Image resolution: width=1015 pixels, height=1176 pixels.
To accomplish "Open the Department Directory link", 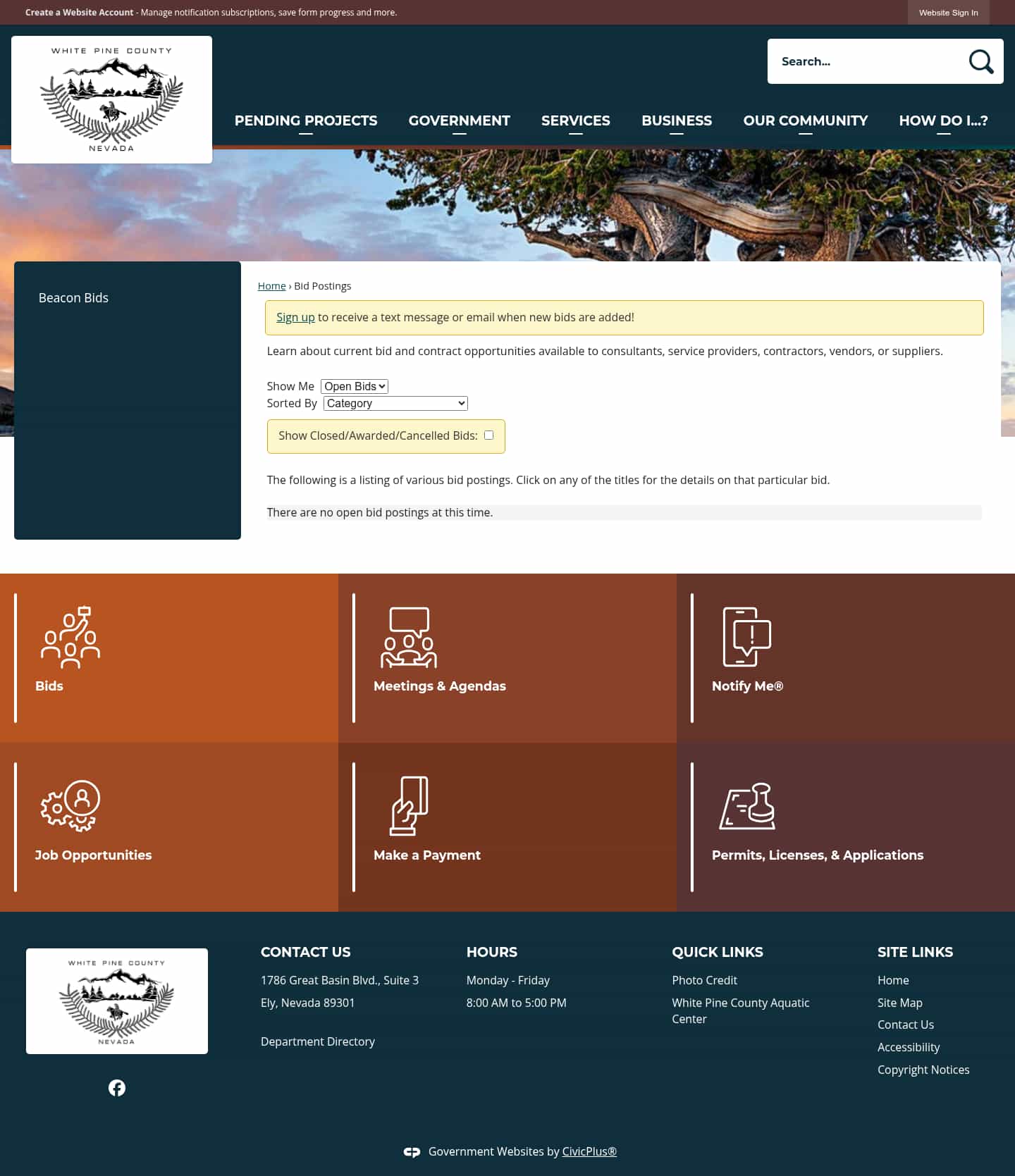I will 318,1042.
